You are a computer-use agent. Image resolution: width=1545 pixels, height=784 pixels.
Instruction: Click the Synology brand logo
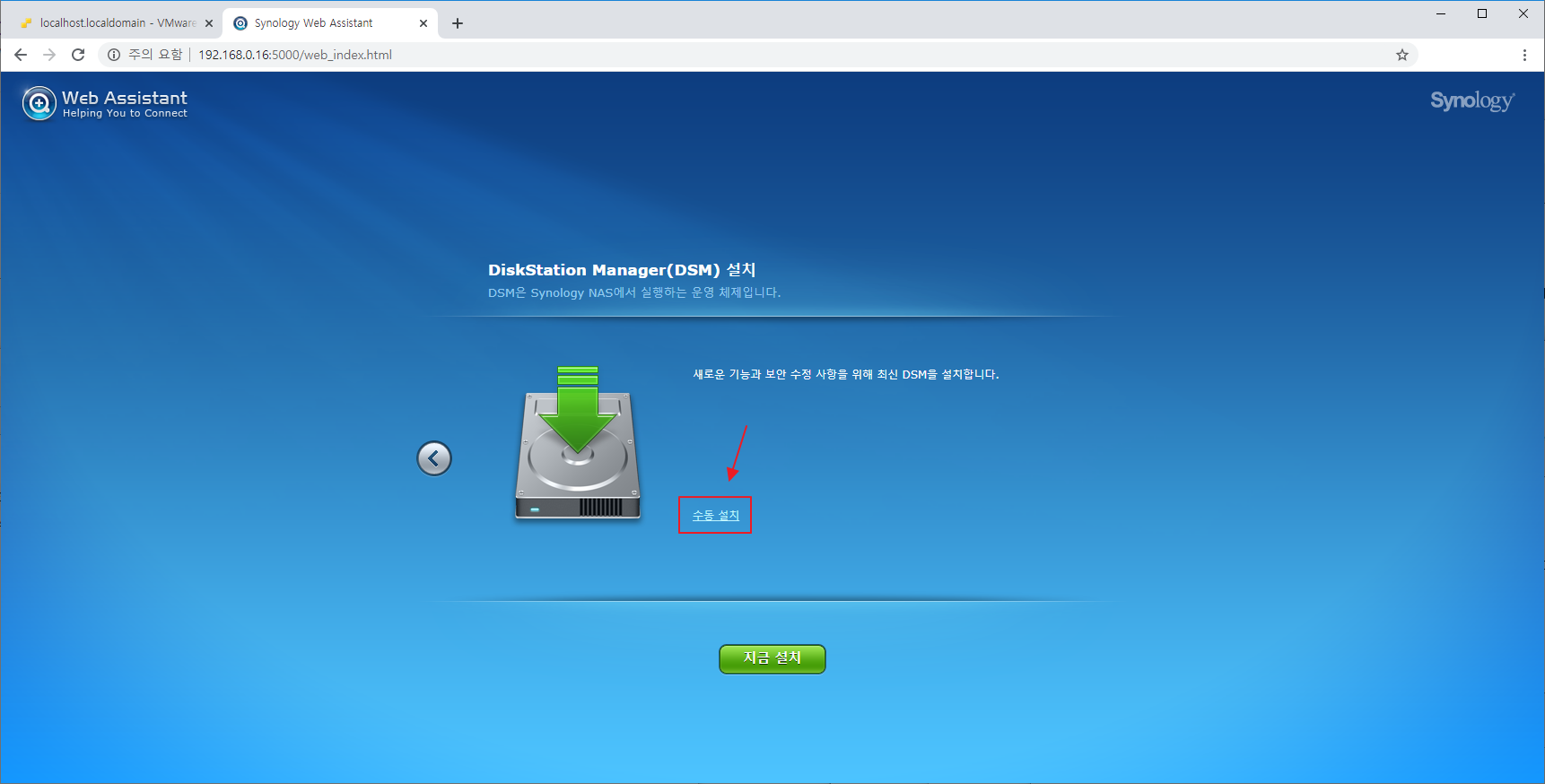pos(1472,100)
